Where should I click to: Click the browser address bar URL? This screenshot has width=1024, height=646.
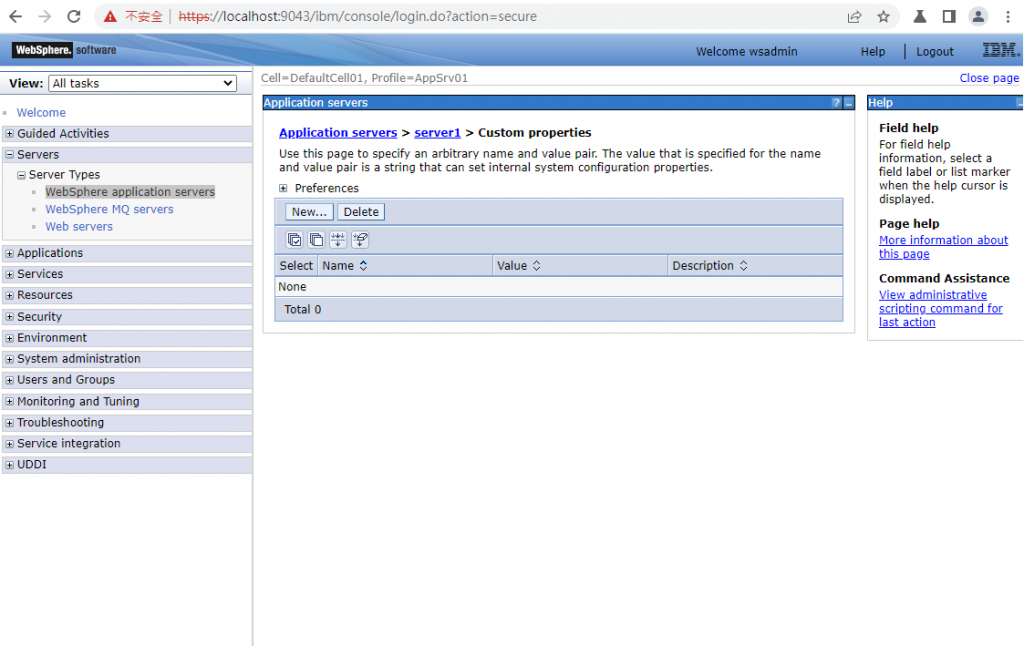point(358,16)
